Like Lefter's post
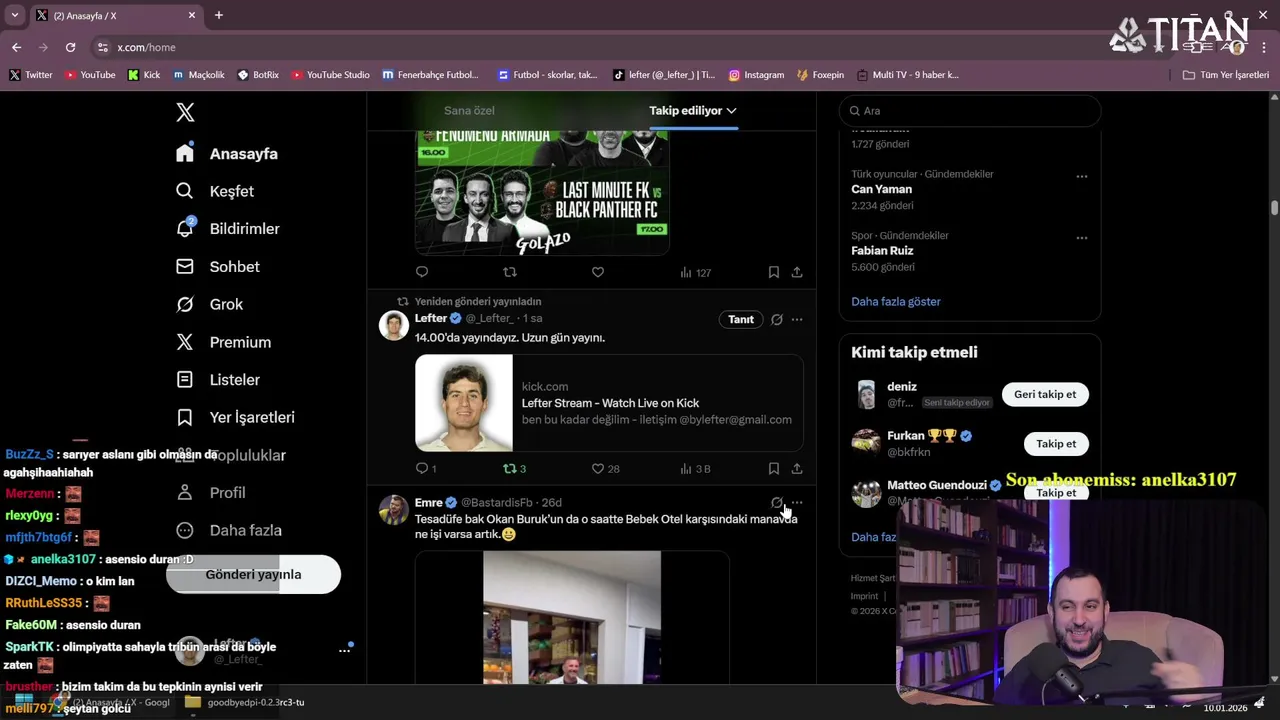The height and width of the screenshot is (720, 1280). 605,468
